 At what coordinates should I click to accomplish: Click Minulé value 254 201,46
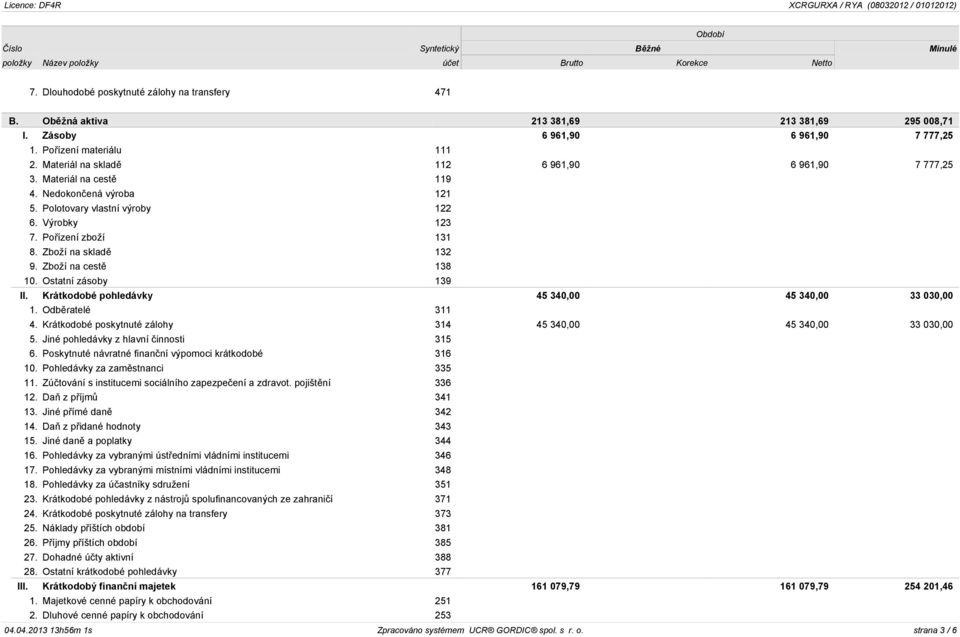[929, 586]
